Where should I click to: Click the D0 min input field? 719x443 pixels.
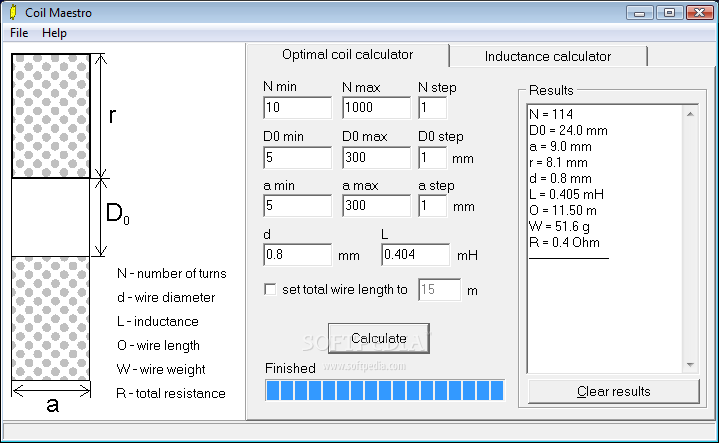298,158
